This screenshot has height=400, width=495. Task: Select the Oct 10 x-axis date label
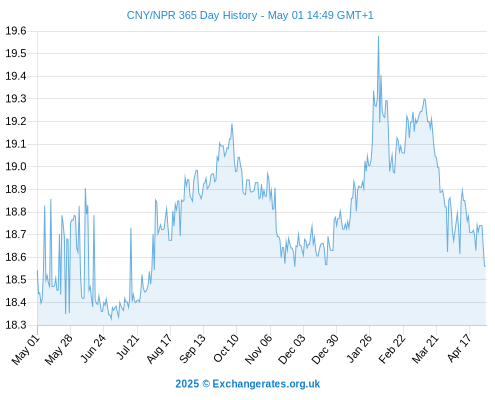point(226,348)
